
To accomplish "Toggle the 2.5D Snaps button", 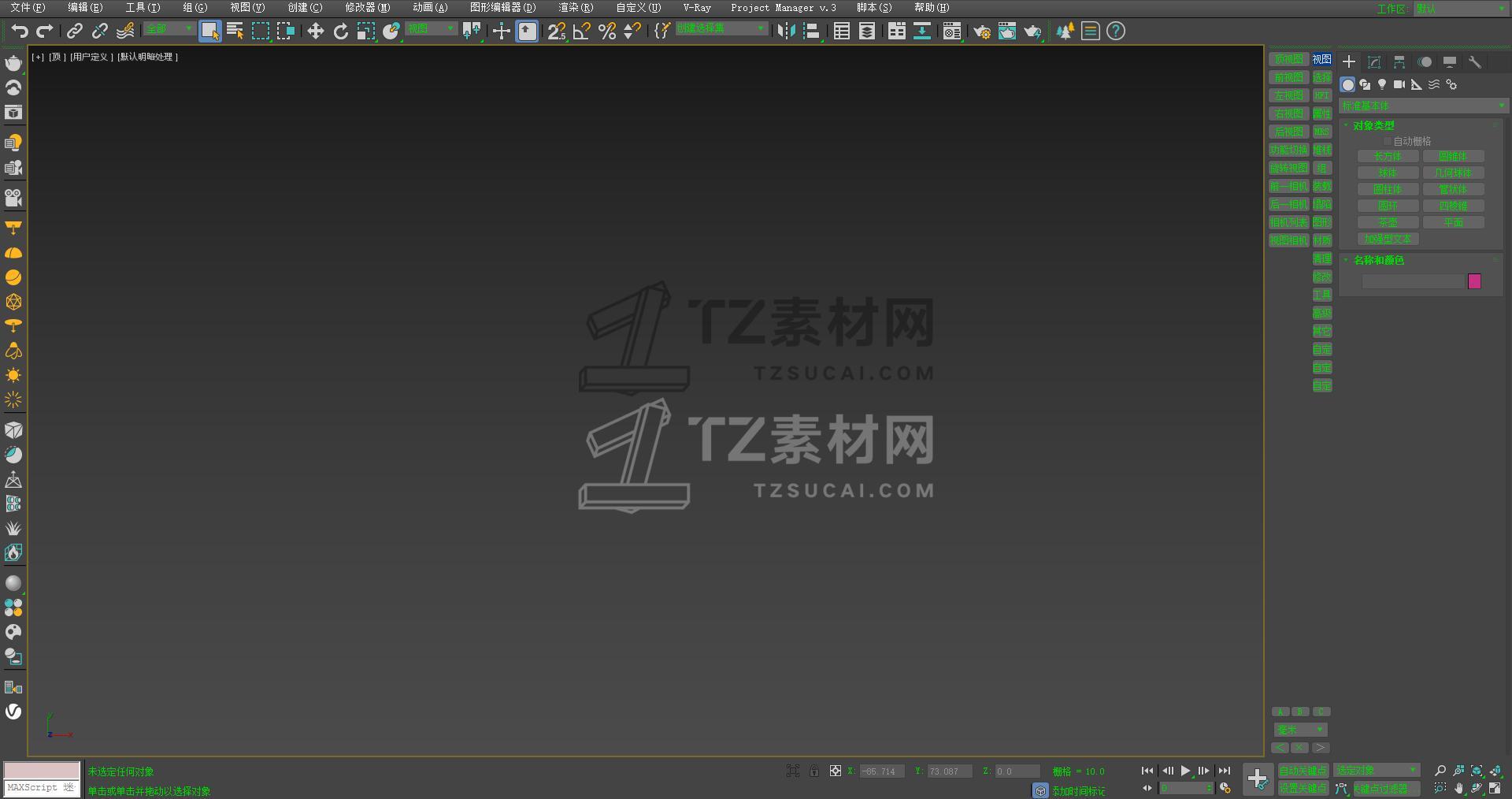I will click(557, 31).
